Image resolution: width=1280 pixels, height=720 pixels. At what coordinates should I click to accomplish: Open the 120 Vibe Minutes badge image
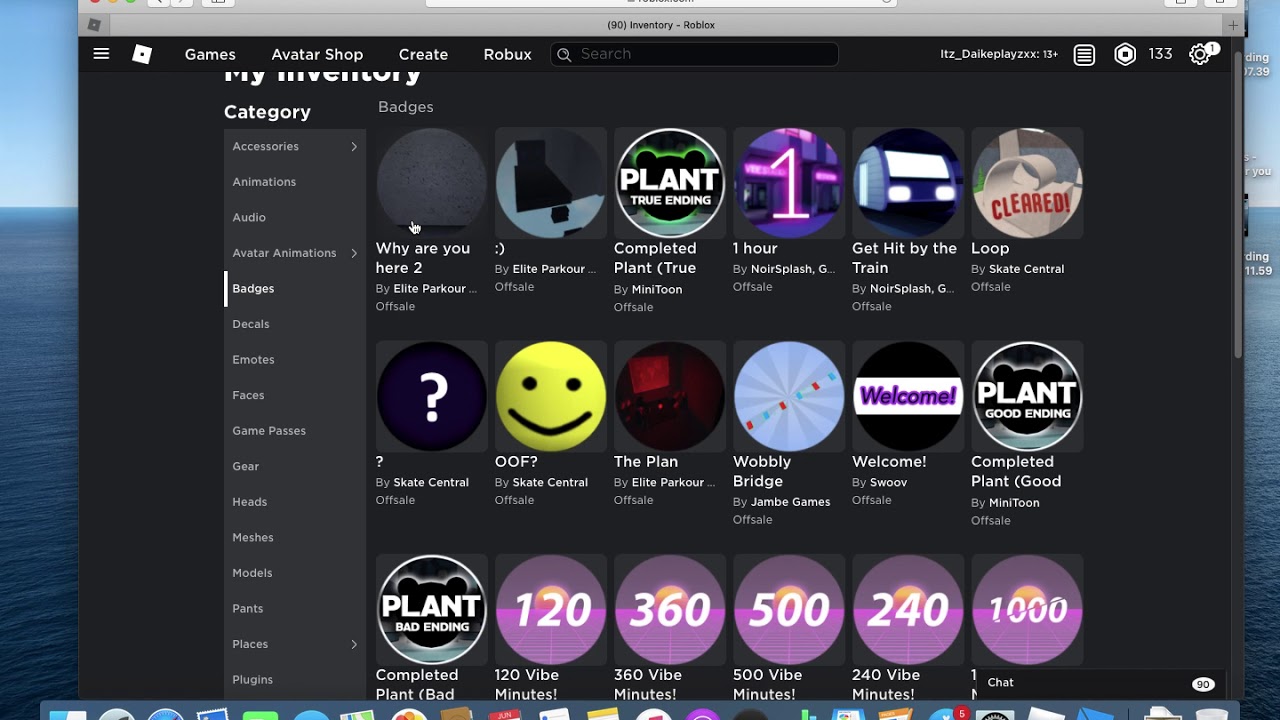click(x=551, y=609)
